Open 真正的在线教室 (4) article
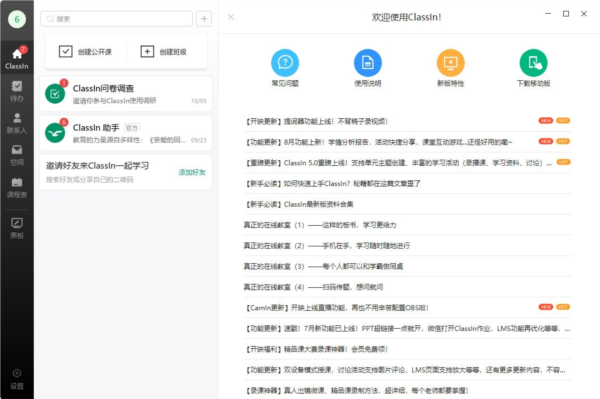Screen dimensions: 600x399 [407, 287]
